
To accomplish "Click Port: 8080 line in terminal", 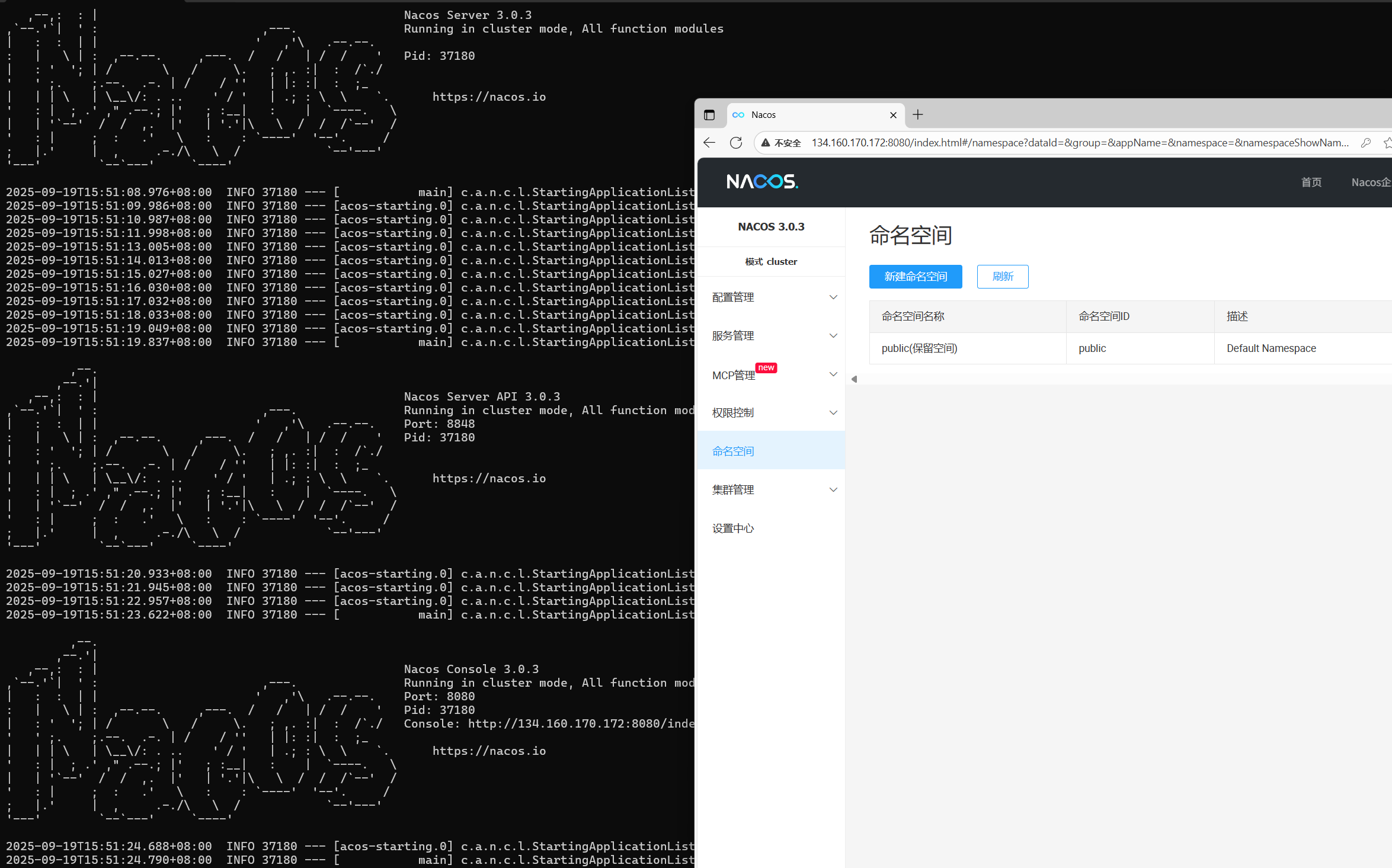I will pos(439,696).
